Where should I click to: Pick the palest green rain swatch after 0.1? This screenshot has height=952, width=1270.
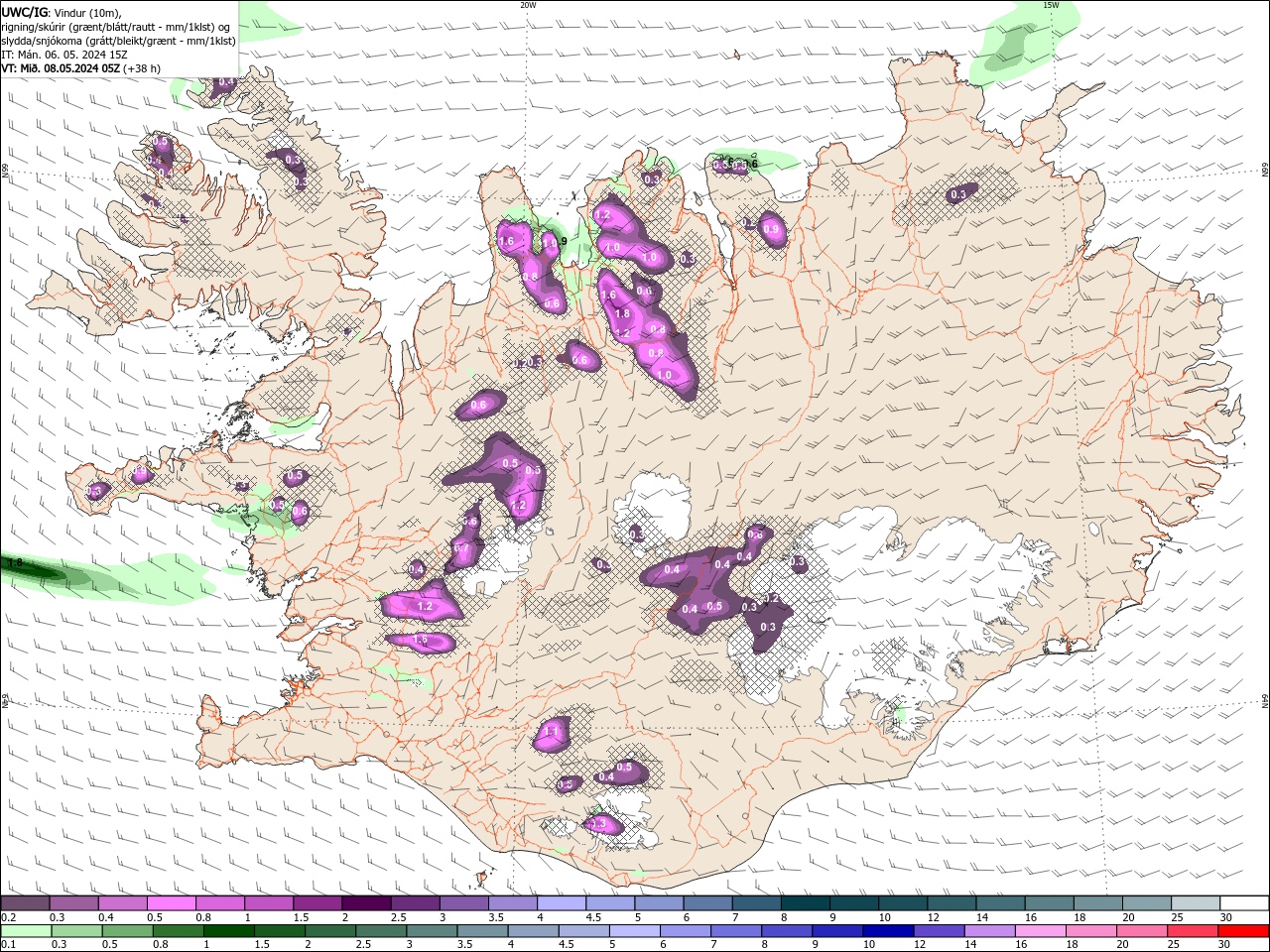pyautogui.click(x=26, y=931)
